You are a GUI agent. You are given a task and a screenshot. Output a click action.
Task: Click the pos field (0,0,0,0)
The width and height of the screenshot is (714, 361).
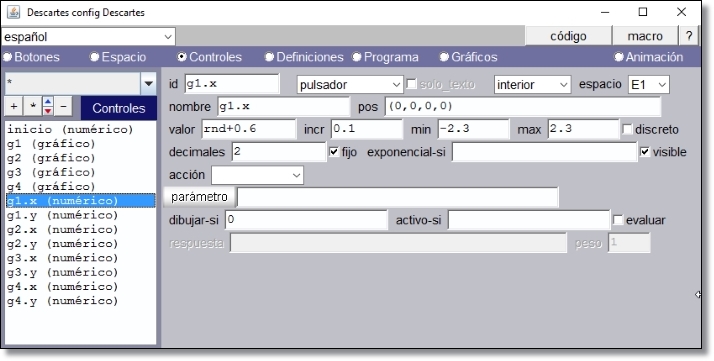523,107
